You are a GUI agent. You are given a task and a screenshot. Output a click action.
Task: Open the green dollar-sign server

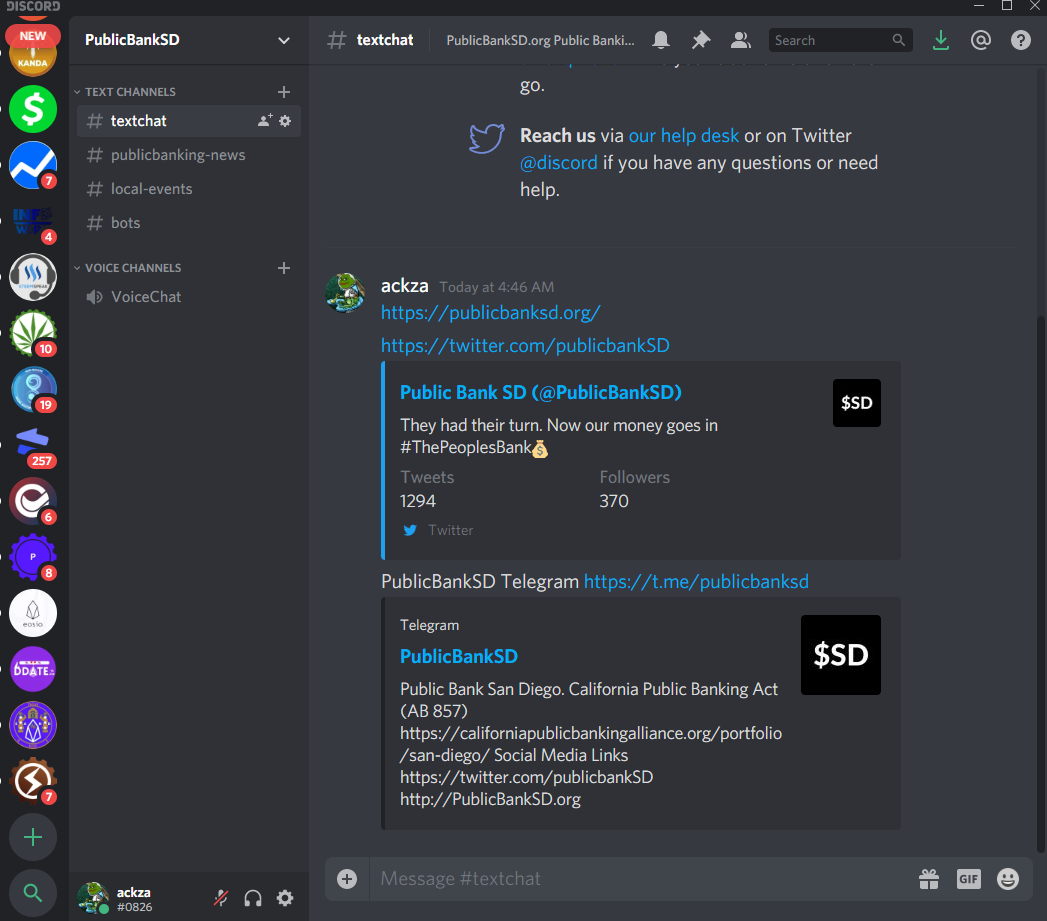tap(33, 109)
